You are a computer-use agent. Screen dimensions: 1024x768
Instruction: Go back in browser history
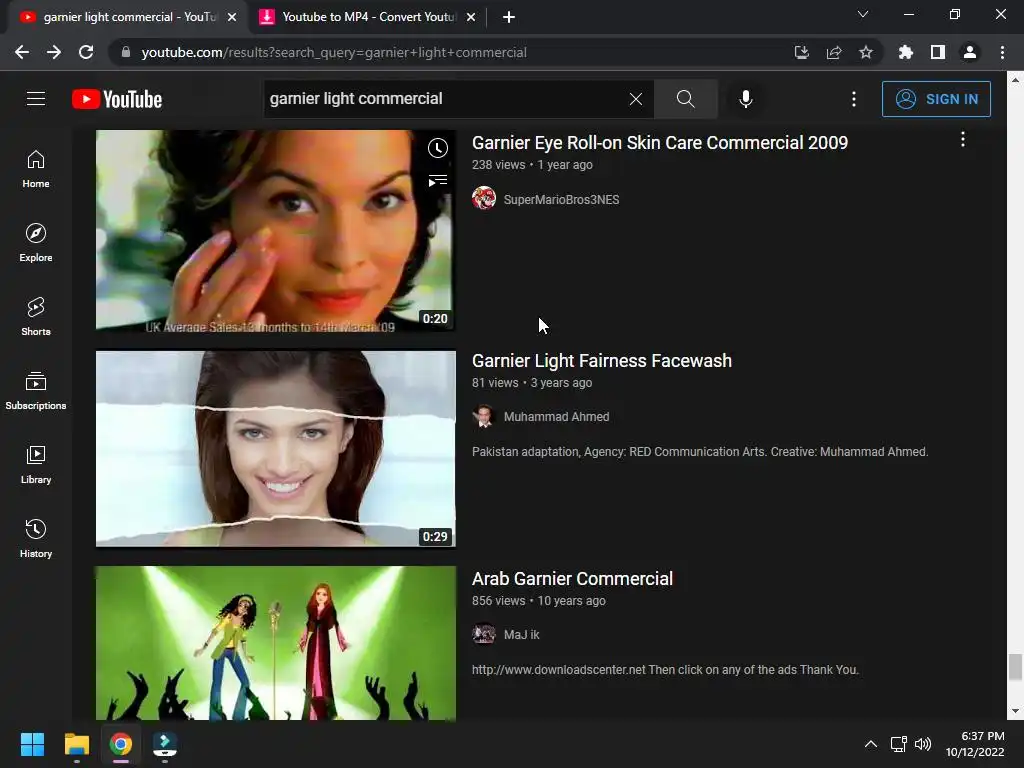point(22,52)
